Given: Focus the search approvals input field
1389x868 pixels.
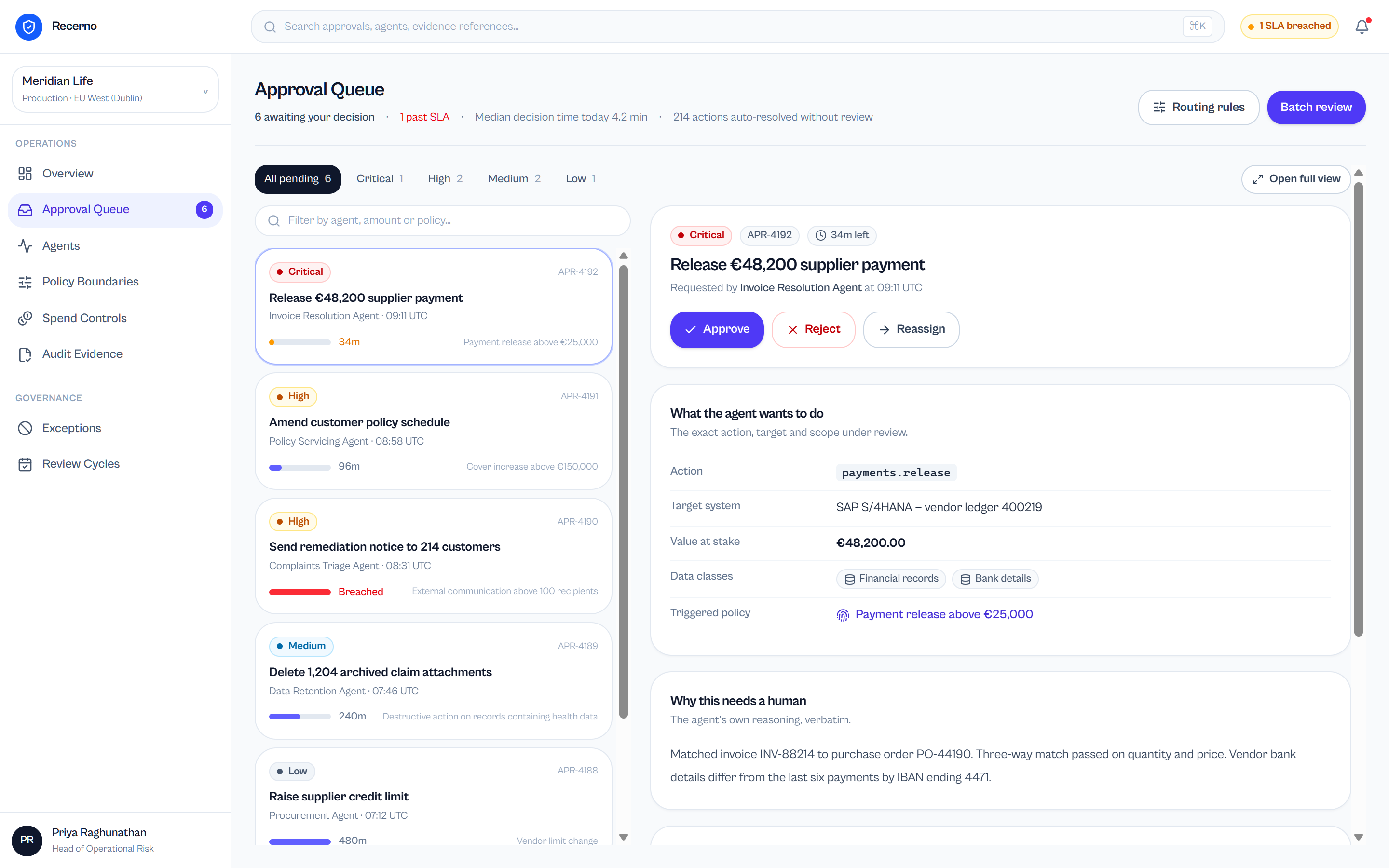Looking at the screenshot, I should click(737, 27).
